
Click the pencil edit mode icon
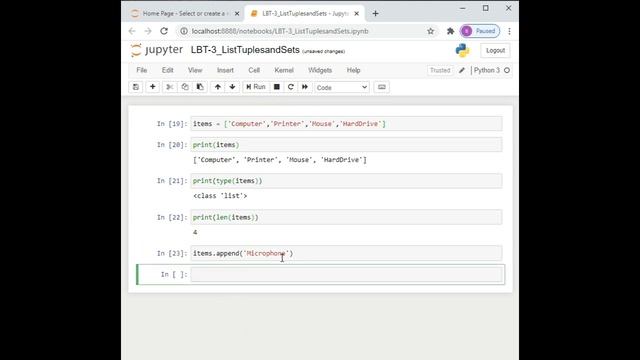(x=462, y=70)
